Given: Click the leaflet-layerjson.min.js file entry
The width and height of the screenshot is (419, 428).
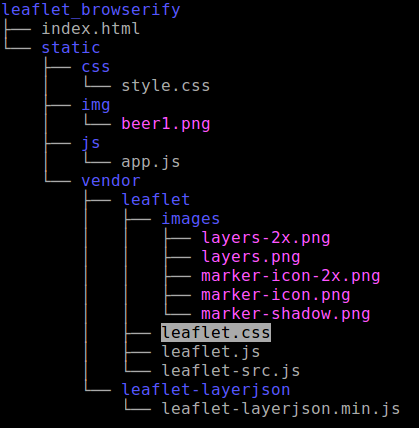Looking at the screenshot, I should [281, 409].
